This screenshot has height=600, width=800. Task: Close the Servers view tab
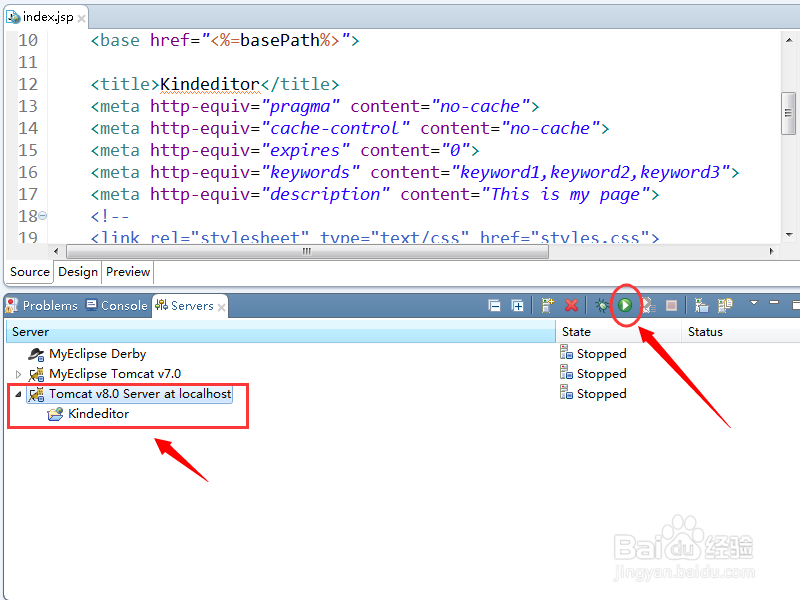221,307
